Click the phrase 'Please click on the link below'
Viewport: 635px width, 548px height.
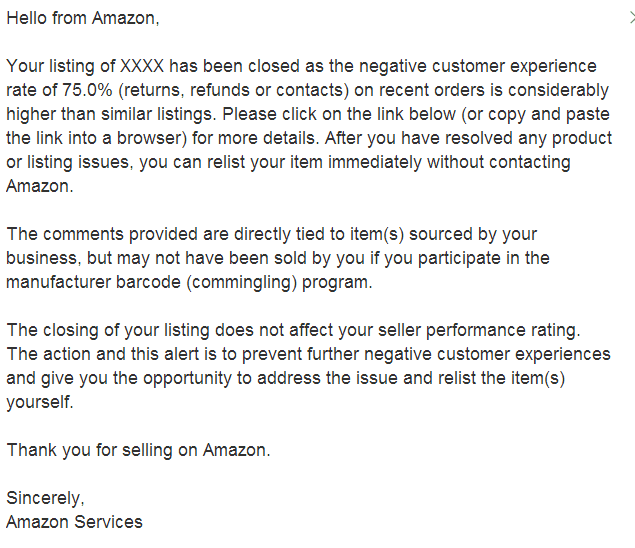click(x=339, y=114)
